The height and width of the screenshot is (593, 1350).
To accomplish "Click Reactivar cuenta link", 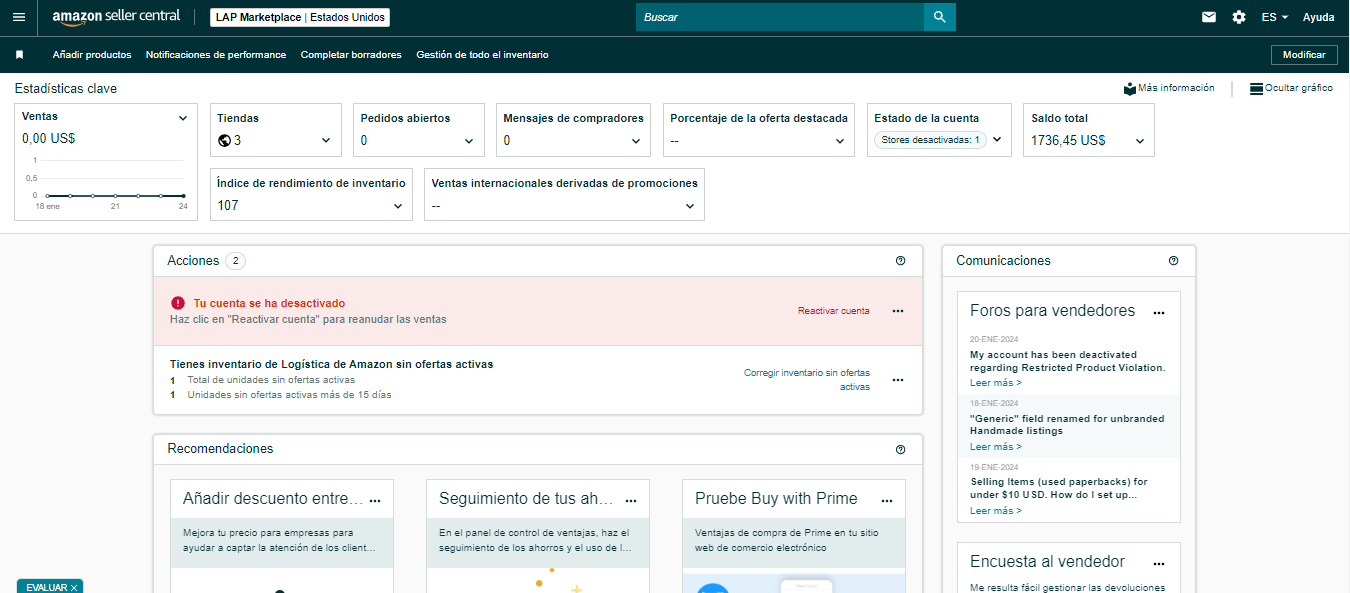I will 834,311.
